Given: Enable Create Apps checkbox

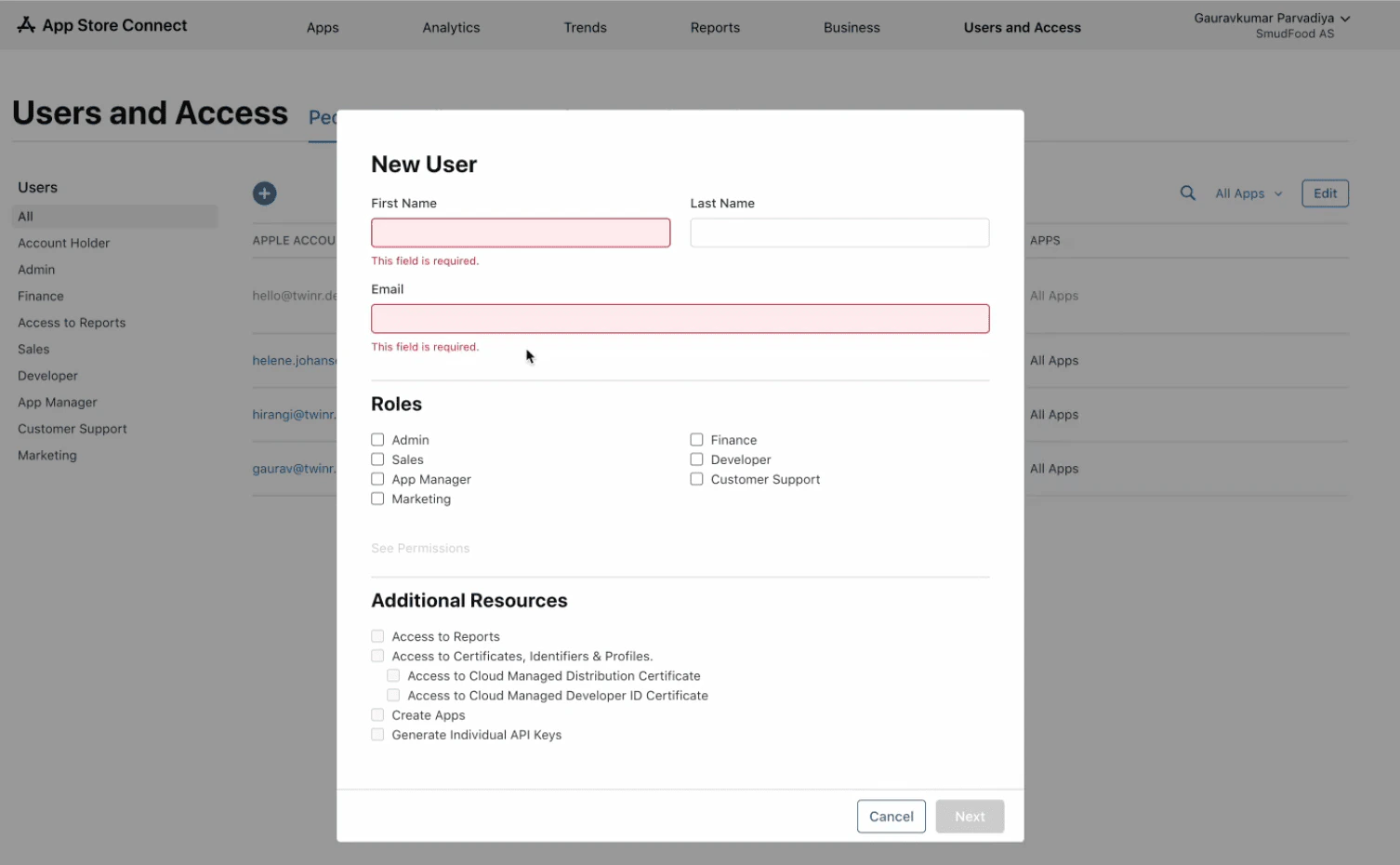Looking at the screenshot, I should 377,714.
